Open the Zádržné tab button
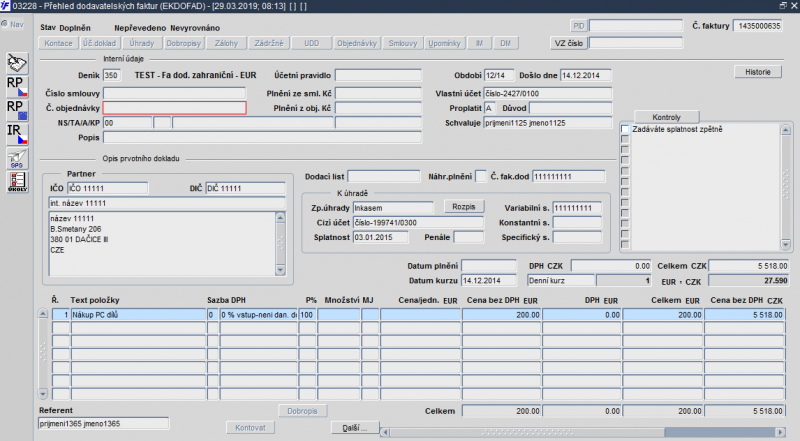Screen dimensions: 800x441 (x=269, y=43)
